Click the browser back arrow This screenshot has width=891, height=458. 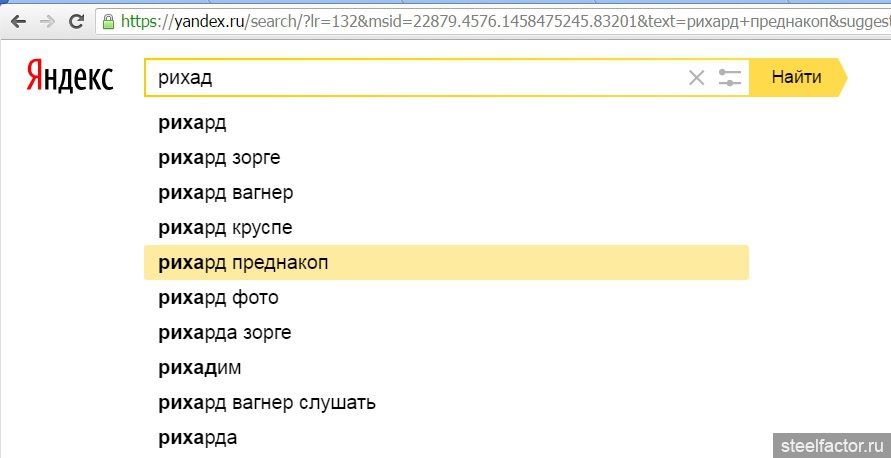point(19,22)
